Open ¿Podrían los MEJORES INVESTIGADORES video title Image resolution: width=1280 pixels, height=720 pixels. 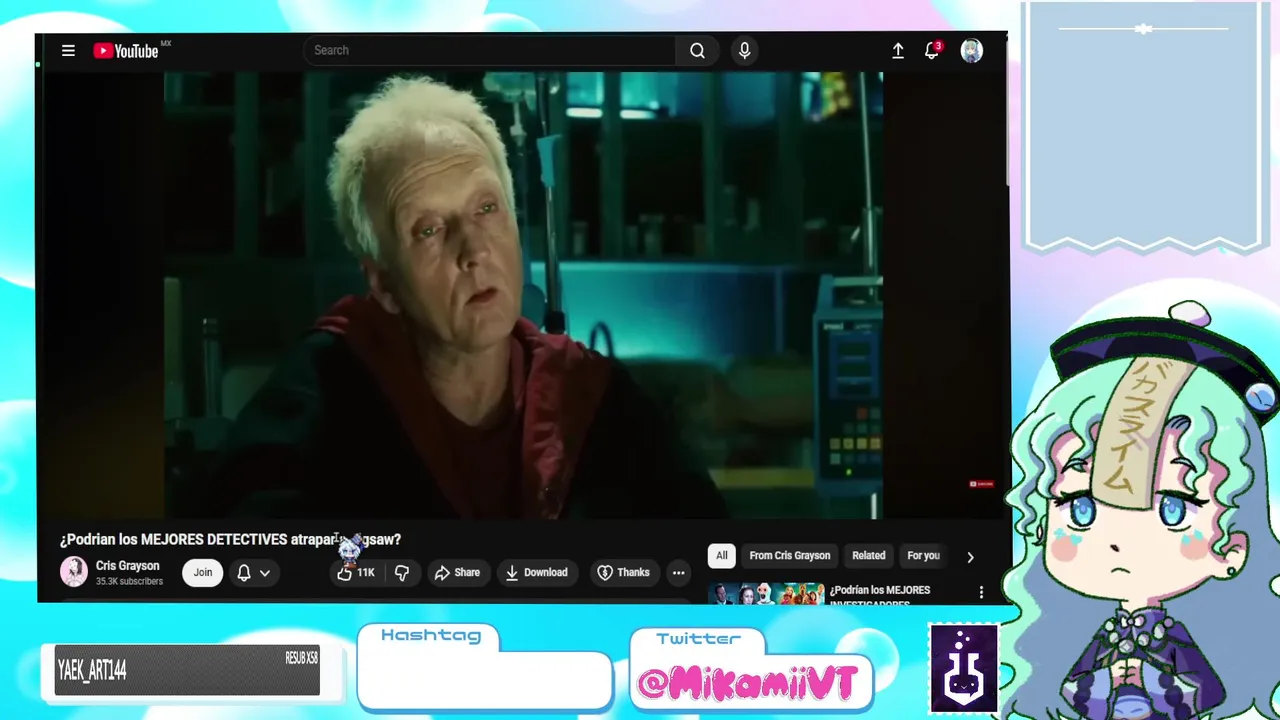[x=880, y=596]
